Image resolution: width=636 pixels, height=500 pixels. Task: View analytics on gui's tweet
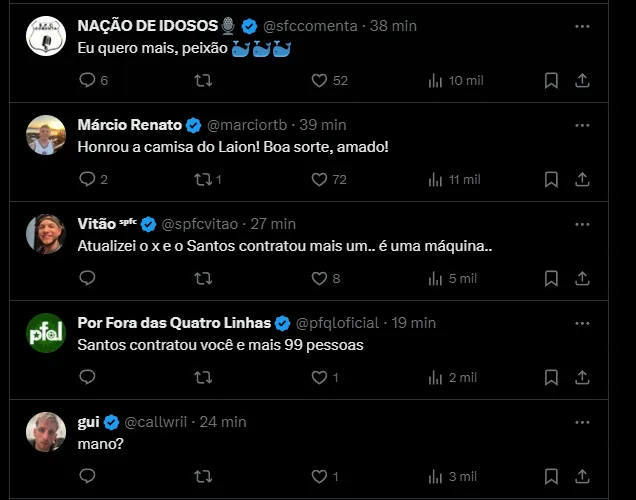[435, 476]
